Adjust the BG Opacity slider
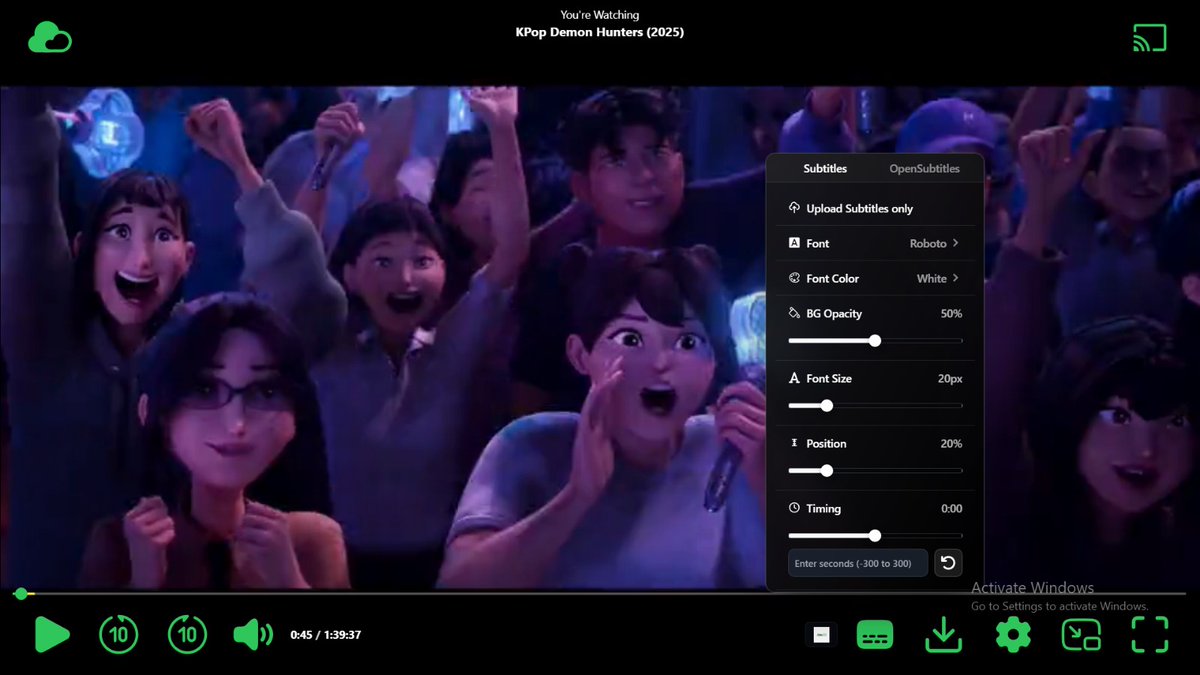 875,341
